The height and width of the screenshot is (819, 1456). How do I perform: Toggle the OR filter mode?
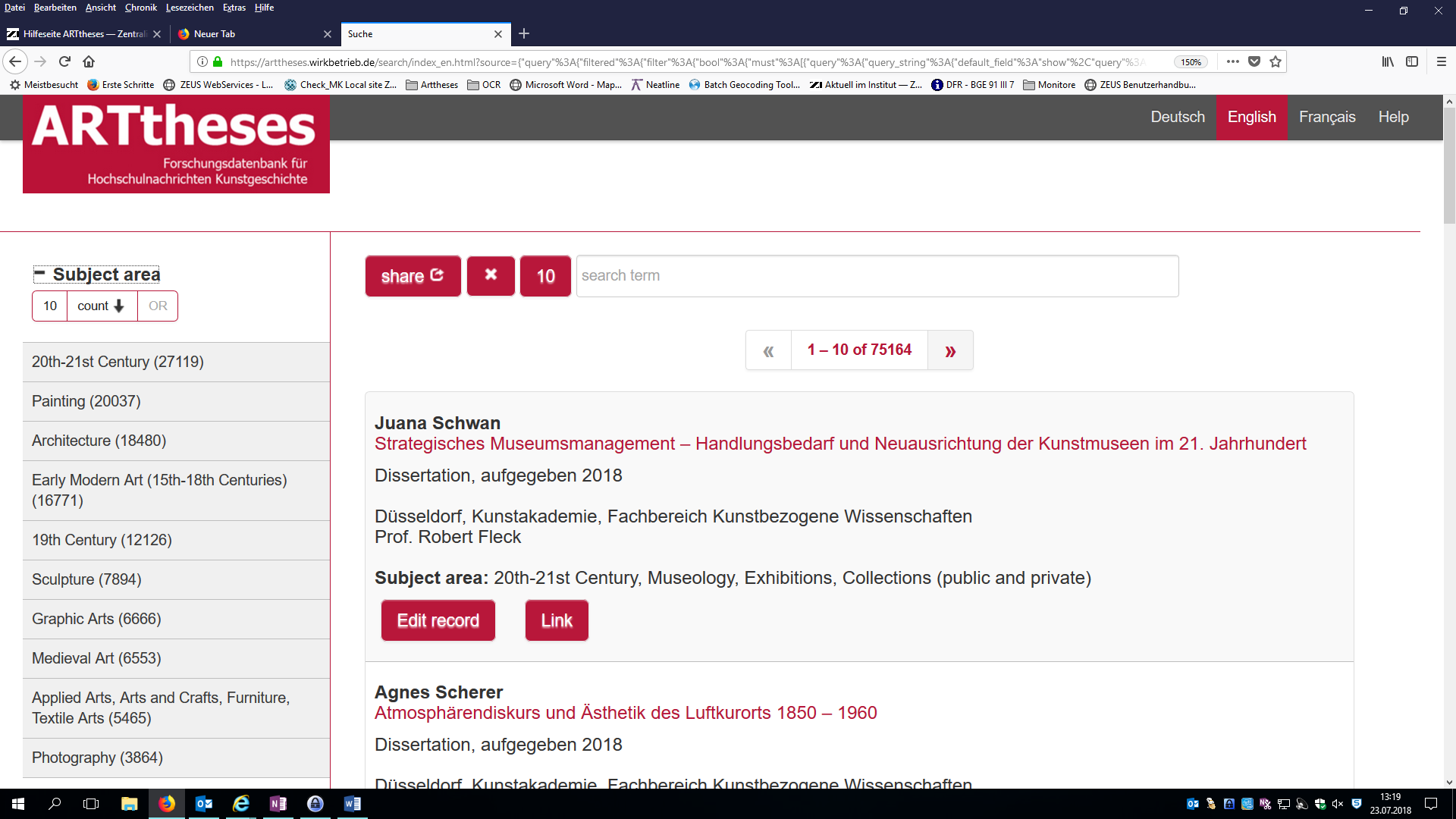click(x=158, y=306)
